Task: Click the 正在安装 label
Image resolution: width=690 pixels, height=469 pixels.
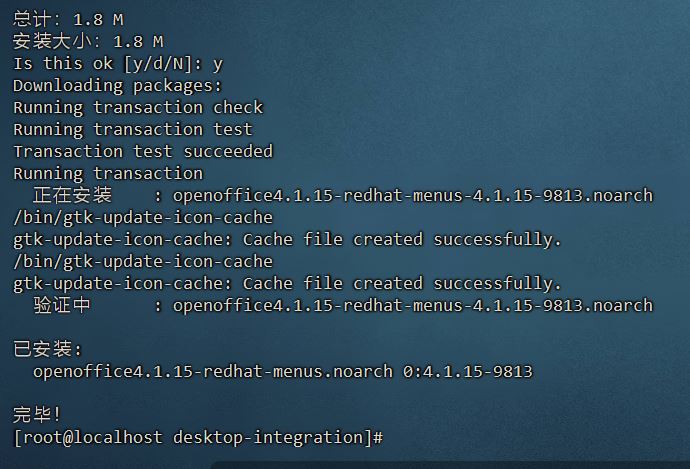Action: pos(73,195)
